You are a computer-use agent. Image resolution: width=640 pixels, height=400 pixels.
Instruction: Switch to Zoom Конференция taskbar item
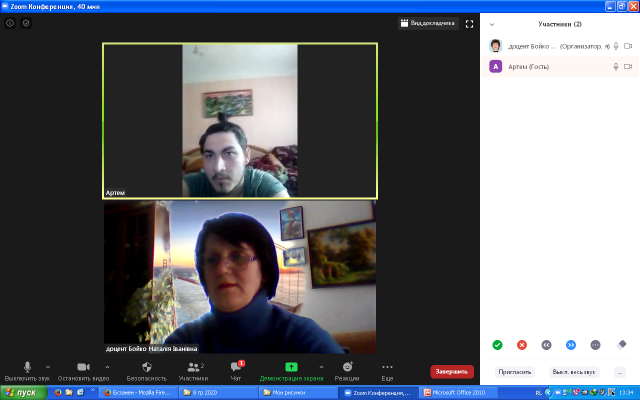pyautogui.click(x=378, y=393)
